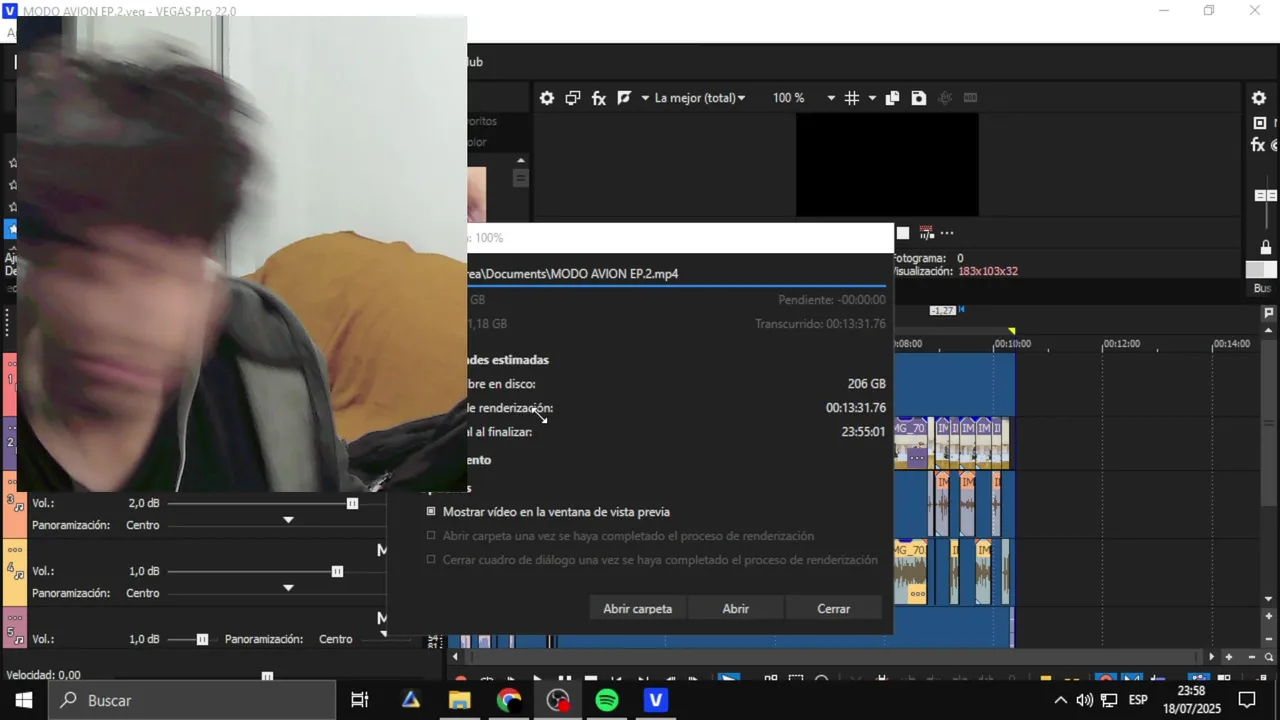Show hidden system tray icons chevron
Image resolution: width=1280 pixels, height=720 pixels.
pos(1060,700)
